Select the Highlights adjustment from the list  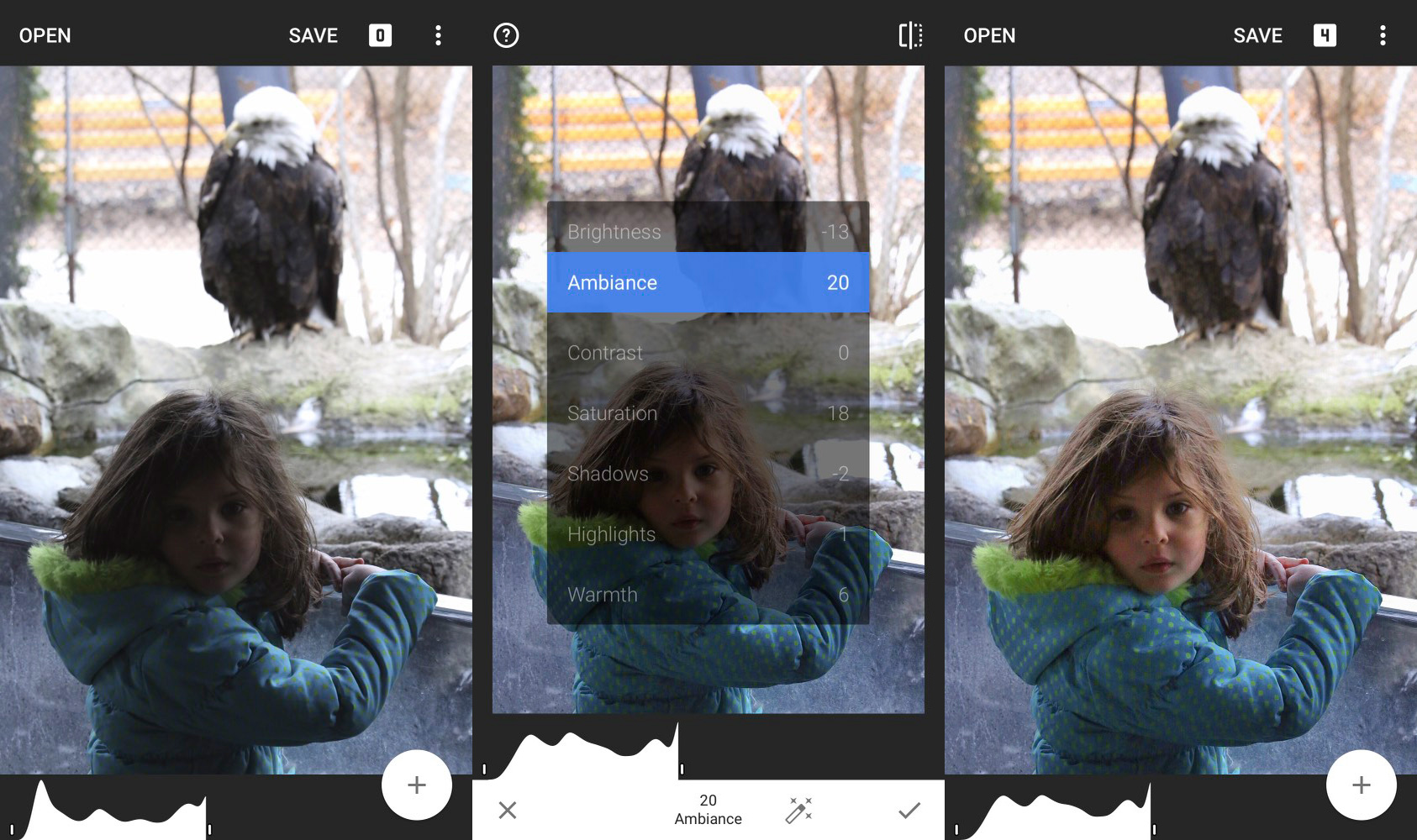[x=707, y=534]
